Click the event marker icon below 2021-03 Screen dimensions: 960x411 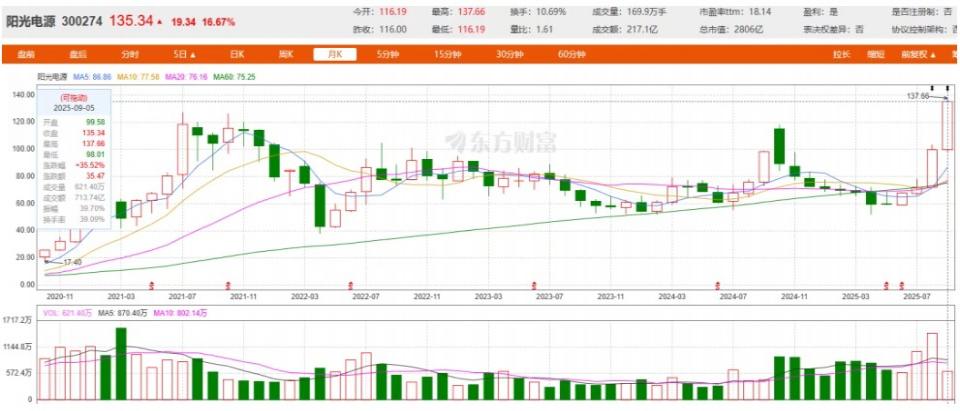(x=152, y=285)
